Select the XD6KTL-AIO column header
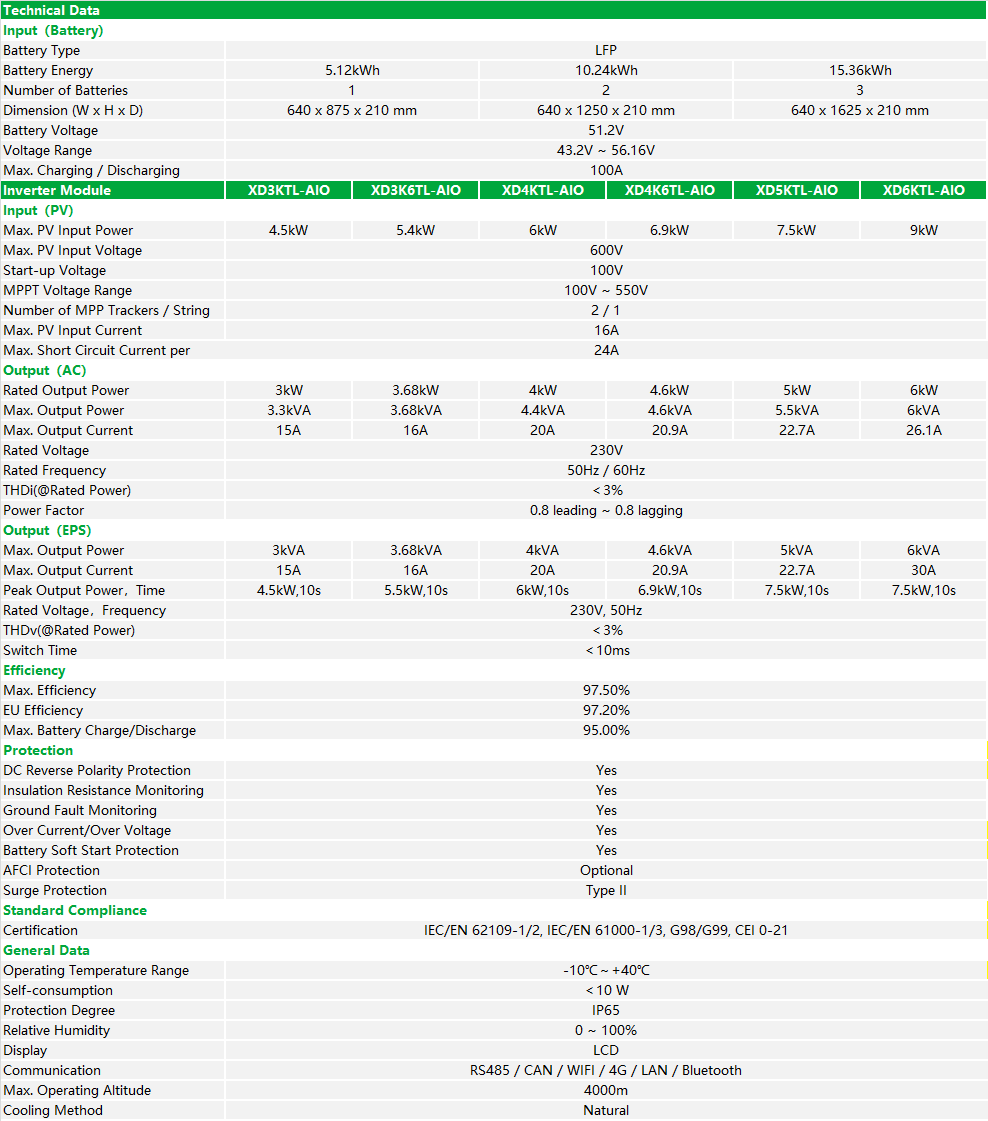This screenshot has width=988, height=1121. click(x=923, y=190)
